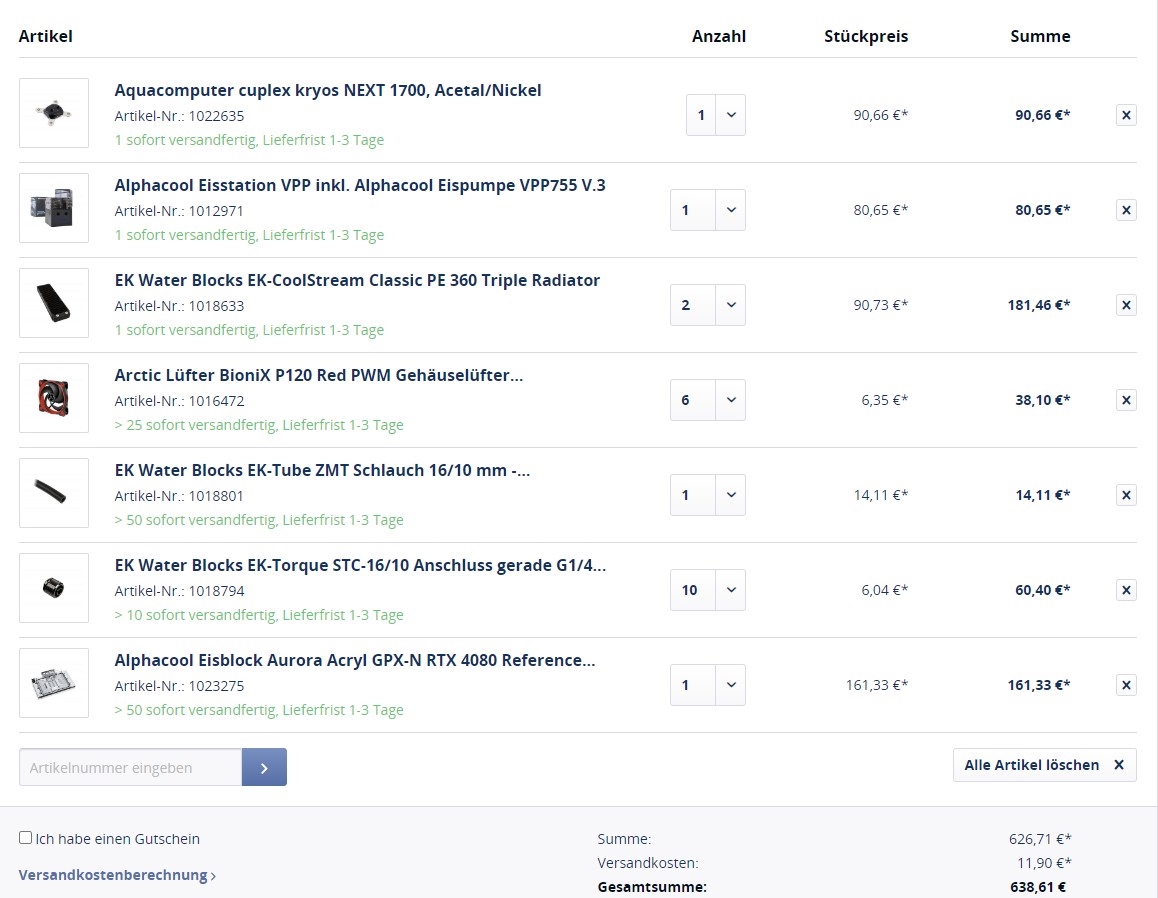Viewport: 1158px width, 898px height.
Task: Remove EK-Torque STC-16/10 fittings item
Action: [1126, 590]
